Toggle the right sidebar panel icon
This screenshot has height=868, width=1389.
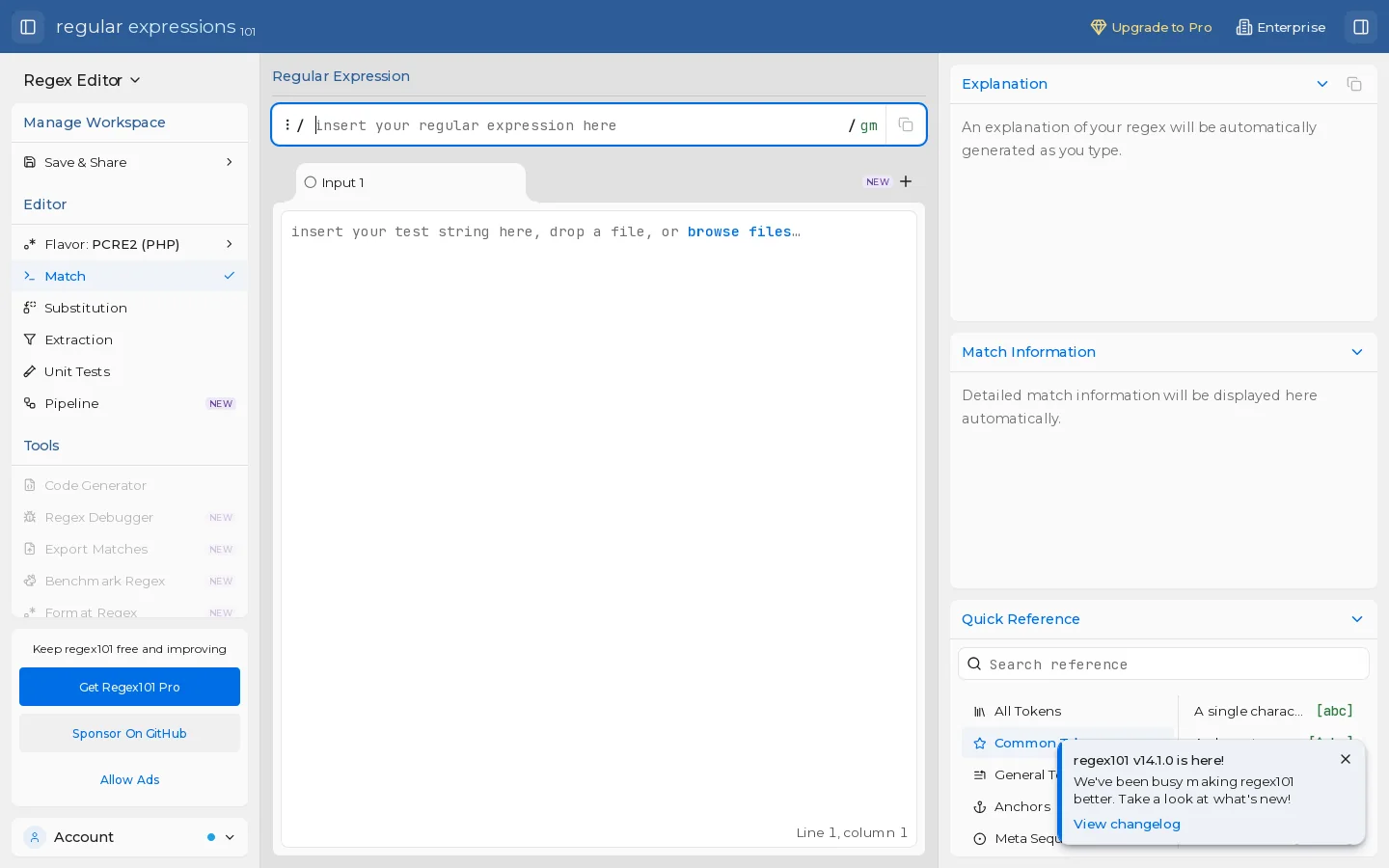(1361, 27)
